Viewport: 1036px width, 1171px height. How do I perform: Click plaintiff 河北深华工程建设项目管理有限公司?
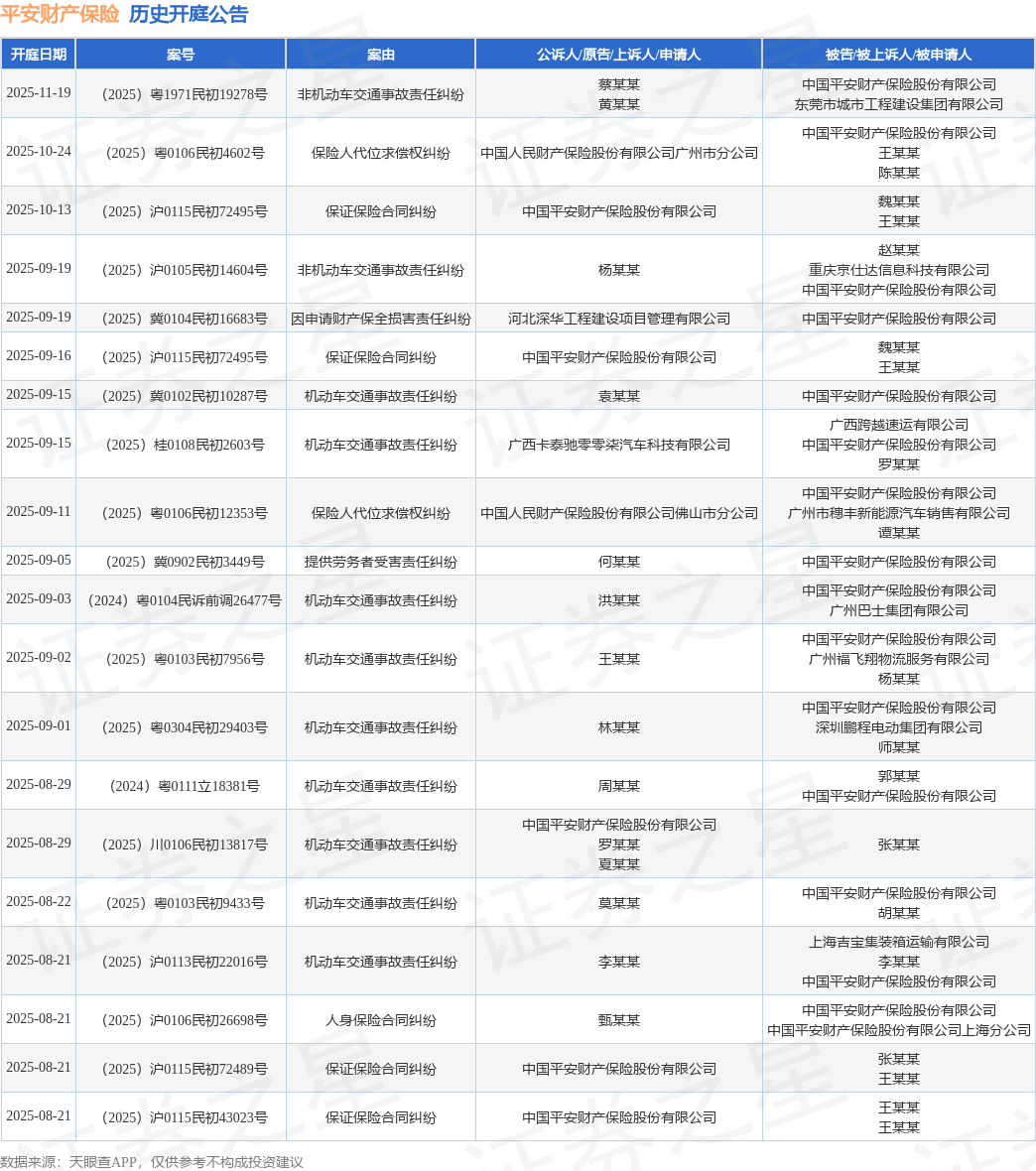click(x=619, y=319)
